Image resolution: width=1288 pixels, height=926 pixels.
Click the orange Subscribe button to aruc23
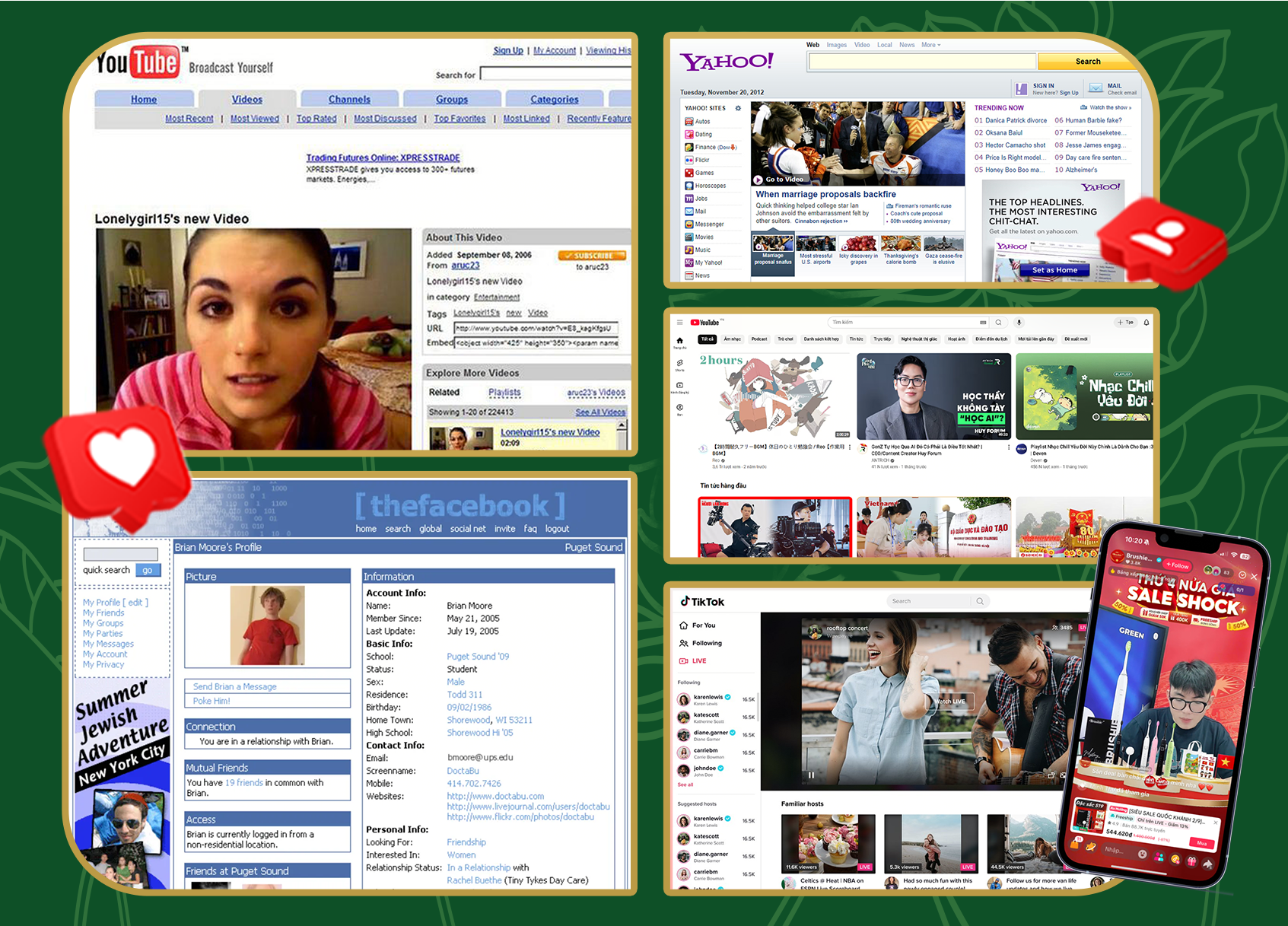(x=592, y=256)
